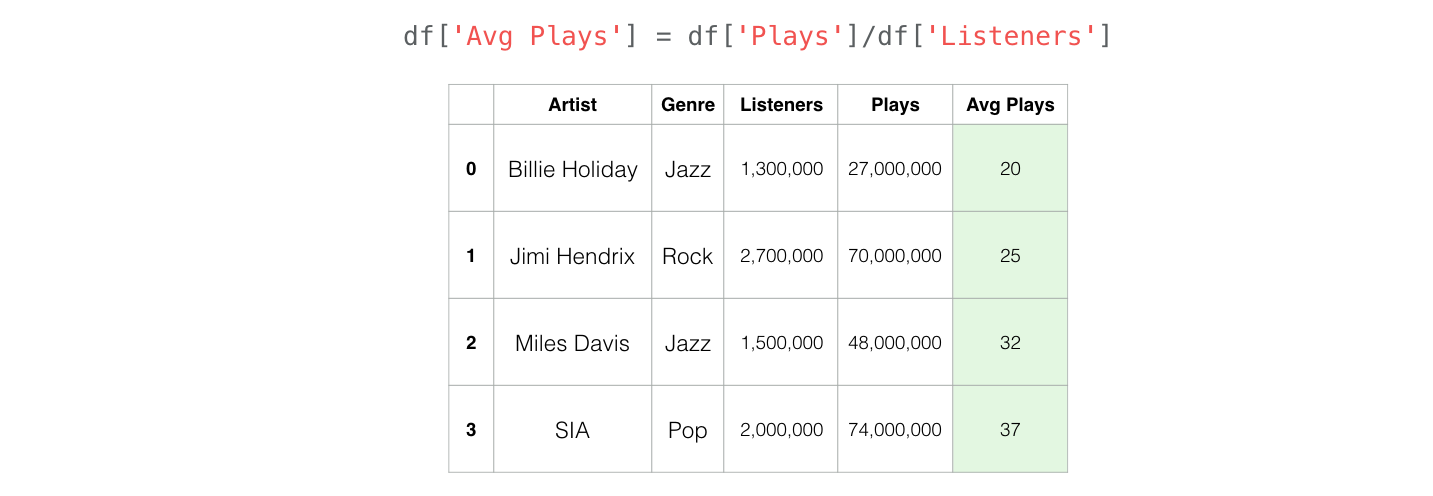This screenshot has width=1433, height=496.
Task: Select the Jimi Hendrix artist cell
Action: (572, 256)
